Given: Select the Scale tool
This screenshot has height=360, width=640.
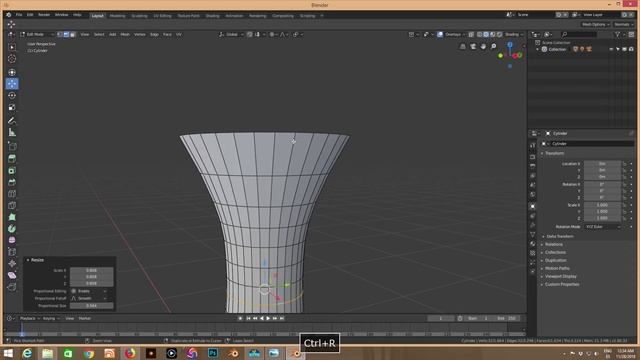Looking at the screenshot, I should point(12,107).
